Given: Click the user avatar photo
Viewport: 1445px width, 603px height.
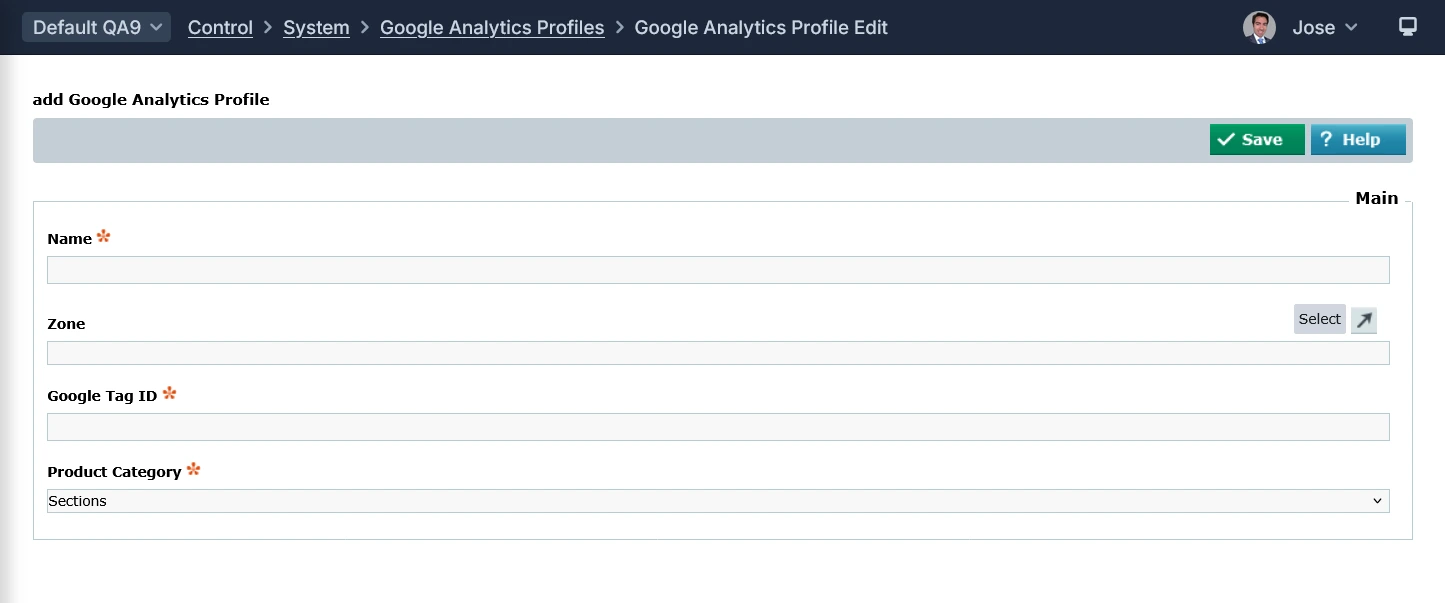Looking at the screenshot, I should coord(1259,28).
